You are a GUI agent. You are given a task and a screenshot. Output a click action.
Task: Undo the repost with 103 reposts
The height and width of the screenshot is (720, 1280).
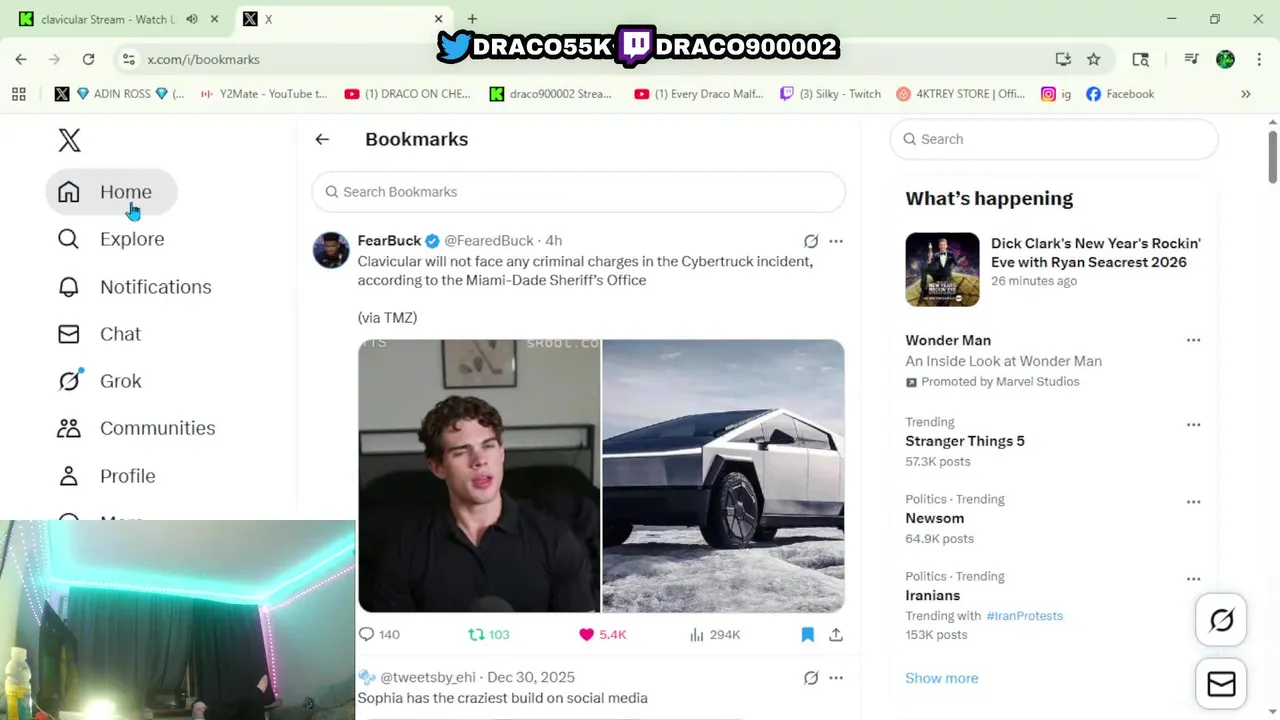pyautogui.click(x=477, y=635)
